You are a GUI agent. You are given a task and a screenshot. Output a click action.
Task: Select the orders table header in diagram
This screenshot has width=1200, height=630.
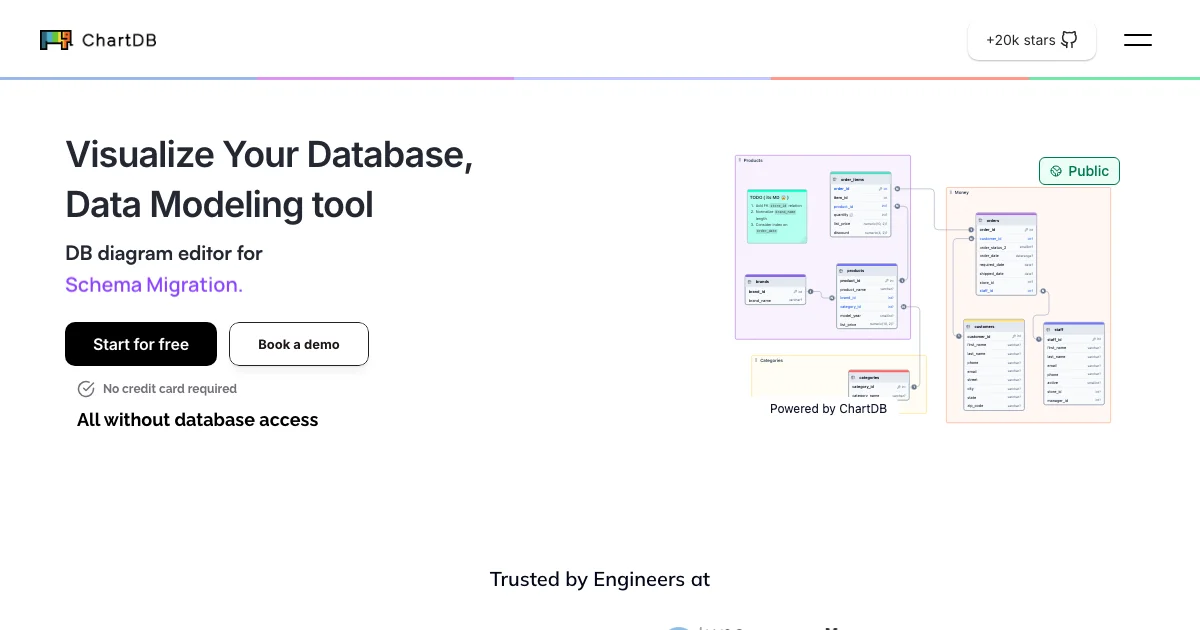pos(1006,220)
